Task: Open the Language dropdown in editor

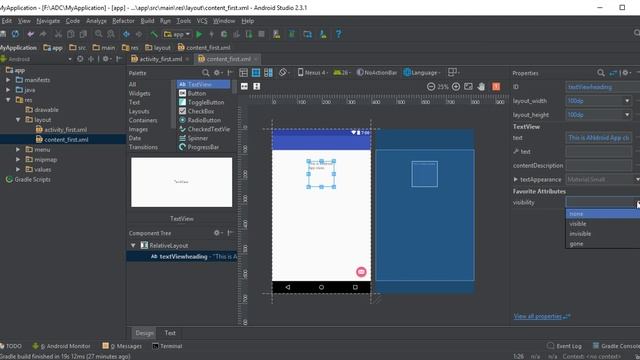Action: pyautogui.click(x=422, y=73)
